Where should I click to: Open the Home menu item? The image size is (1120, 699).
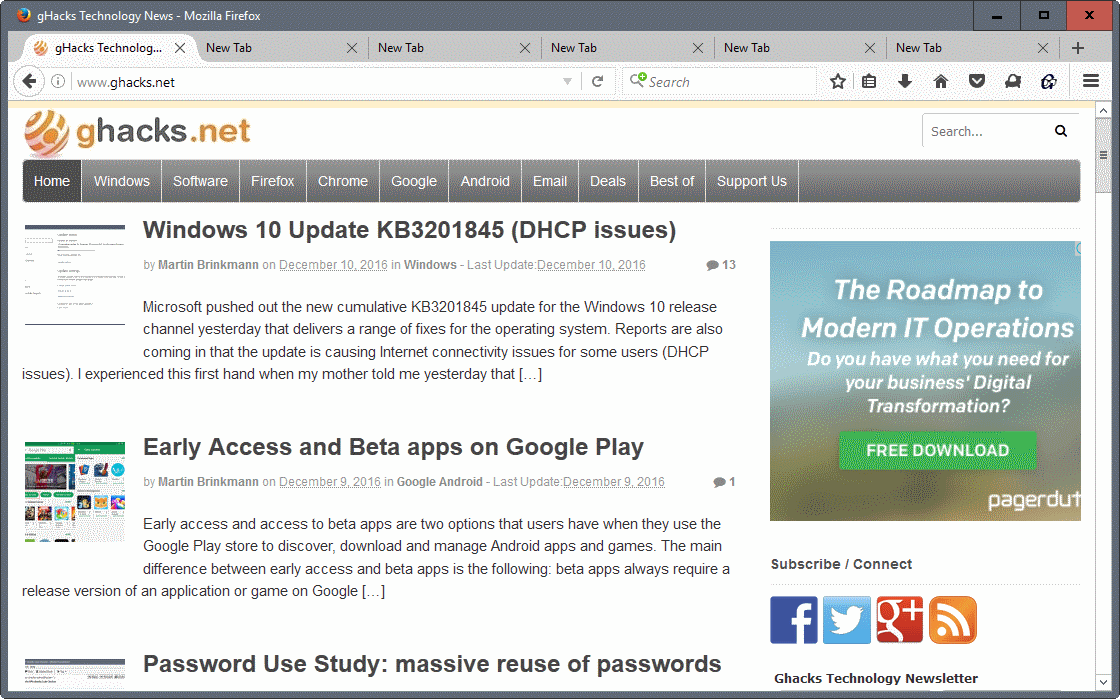[52, 181]
